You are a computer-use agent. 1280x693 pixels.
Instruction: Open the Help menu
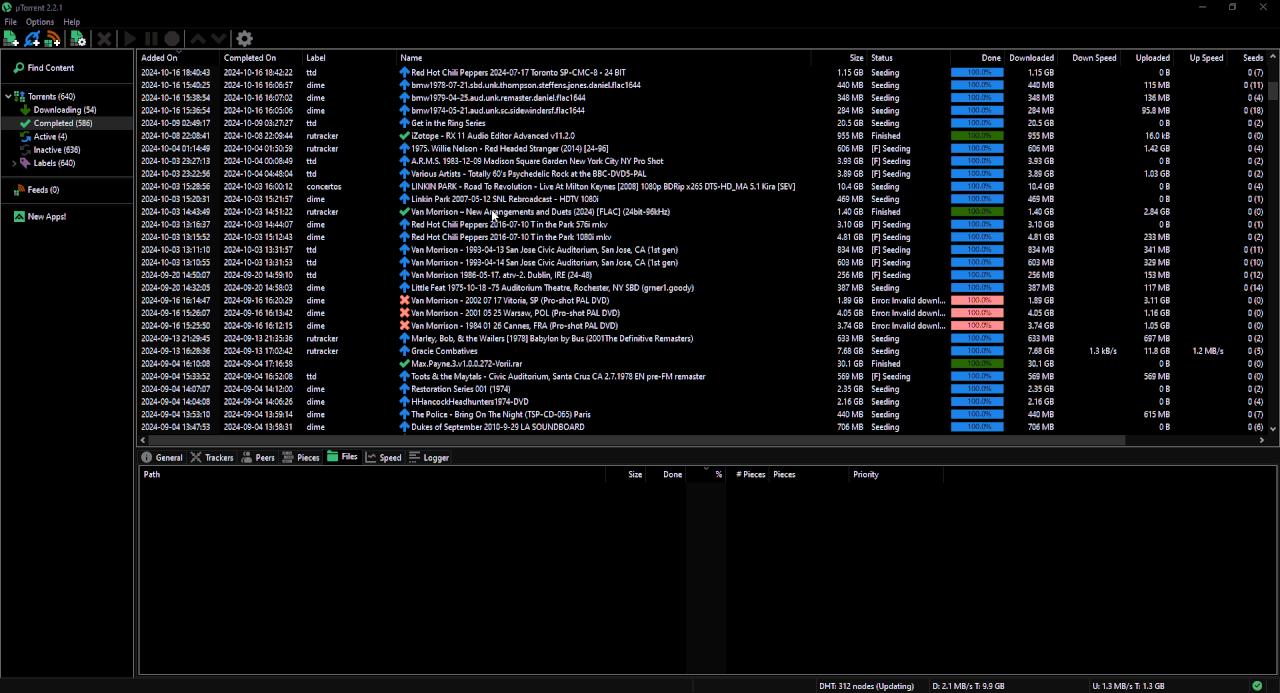click(x=72, y=22)
